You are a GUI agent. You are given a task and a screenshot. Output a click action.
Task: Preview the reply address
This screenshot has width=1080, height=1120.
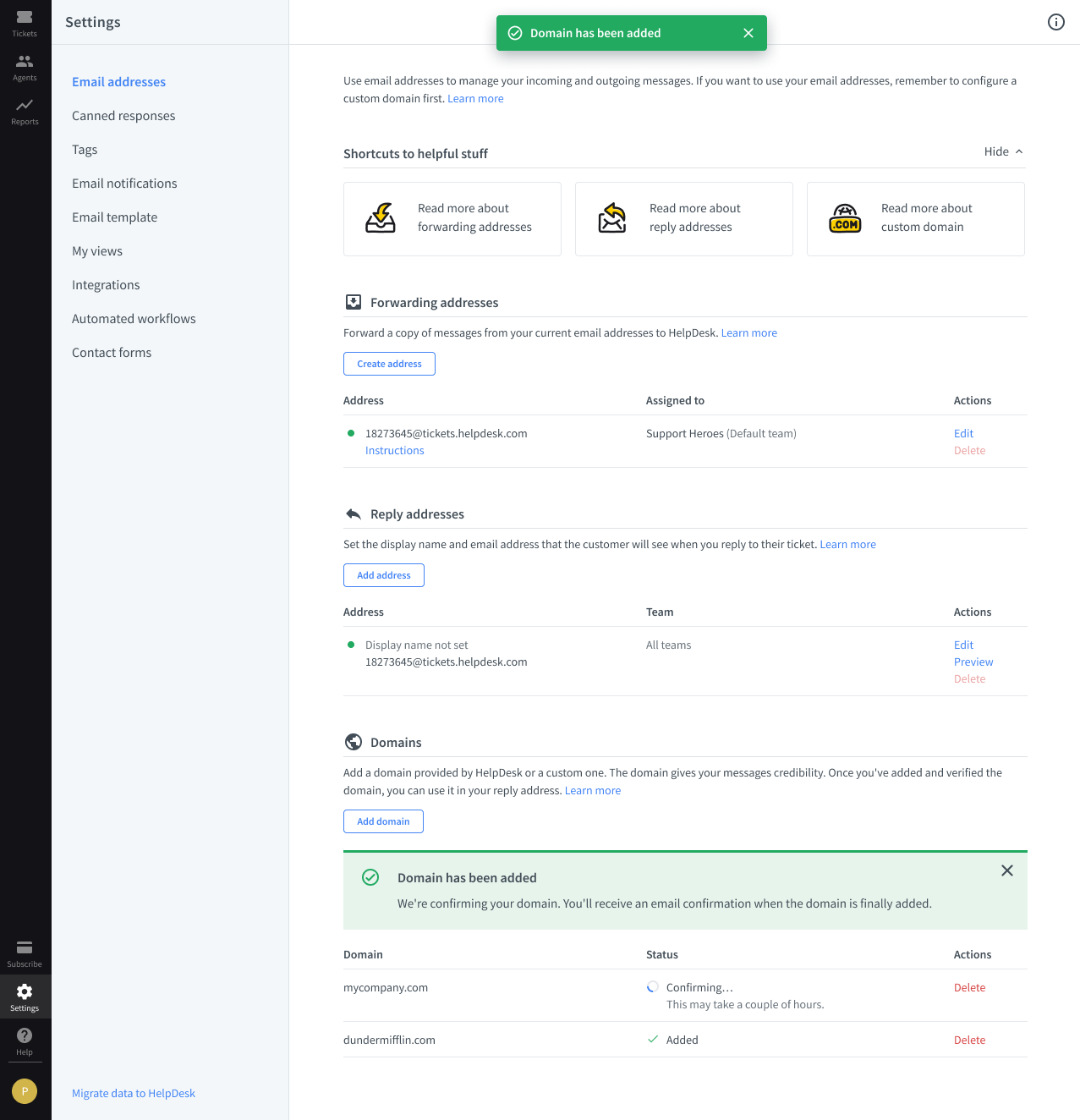[x=973, y=662]
